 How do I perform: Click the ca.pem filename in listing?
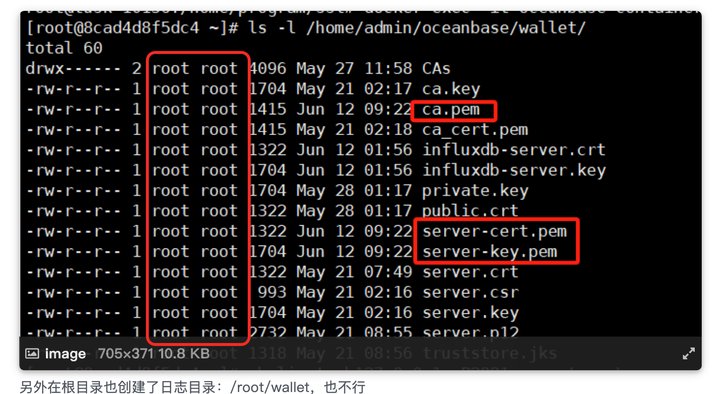pyautogui.click(x=450, y=110)
